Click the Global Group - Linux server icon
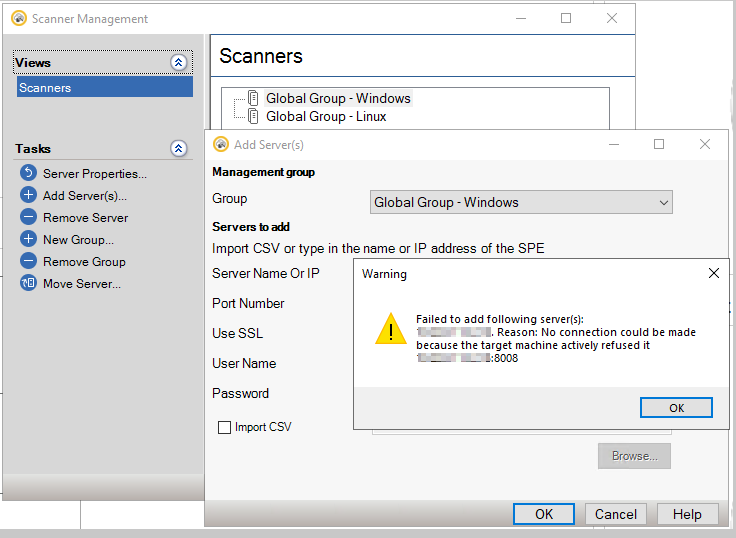The image size is (736, 538). (253, 116)
